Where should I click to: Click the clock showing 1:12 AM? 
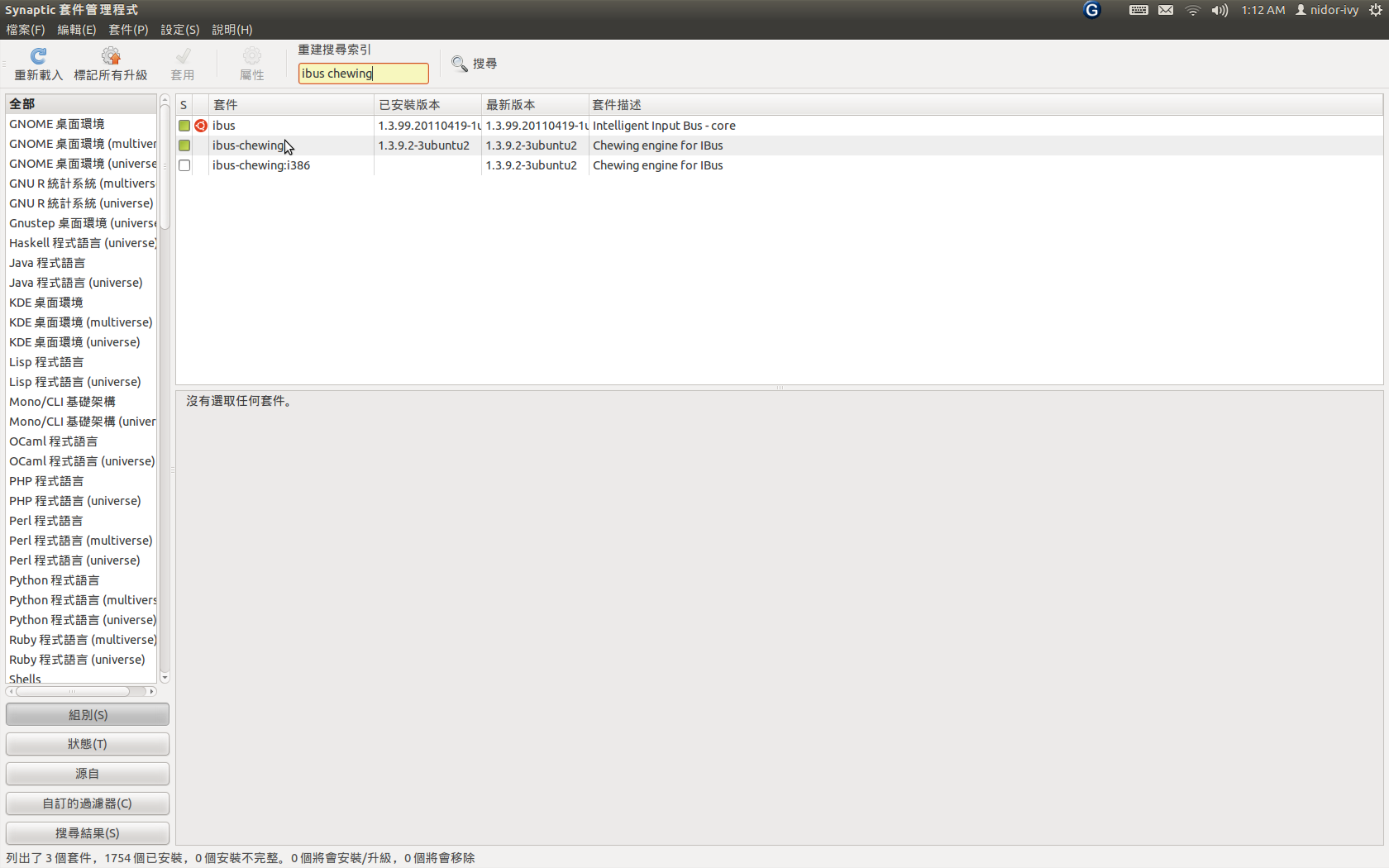point(1263,10)
